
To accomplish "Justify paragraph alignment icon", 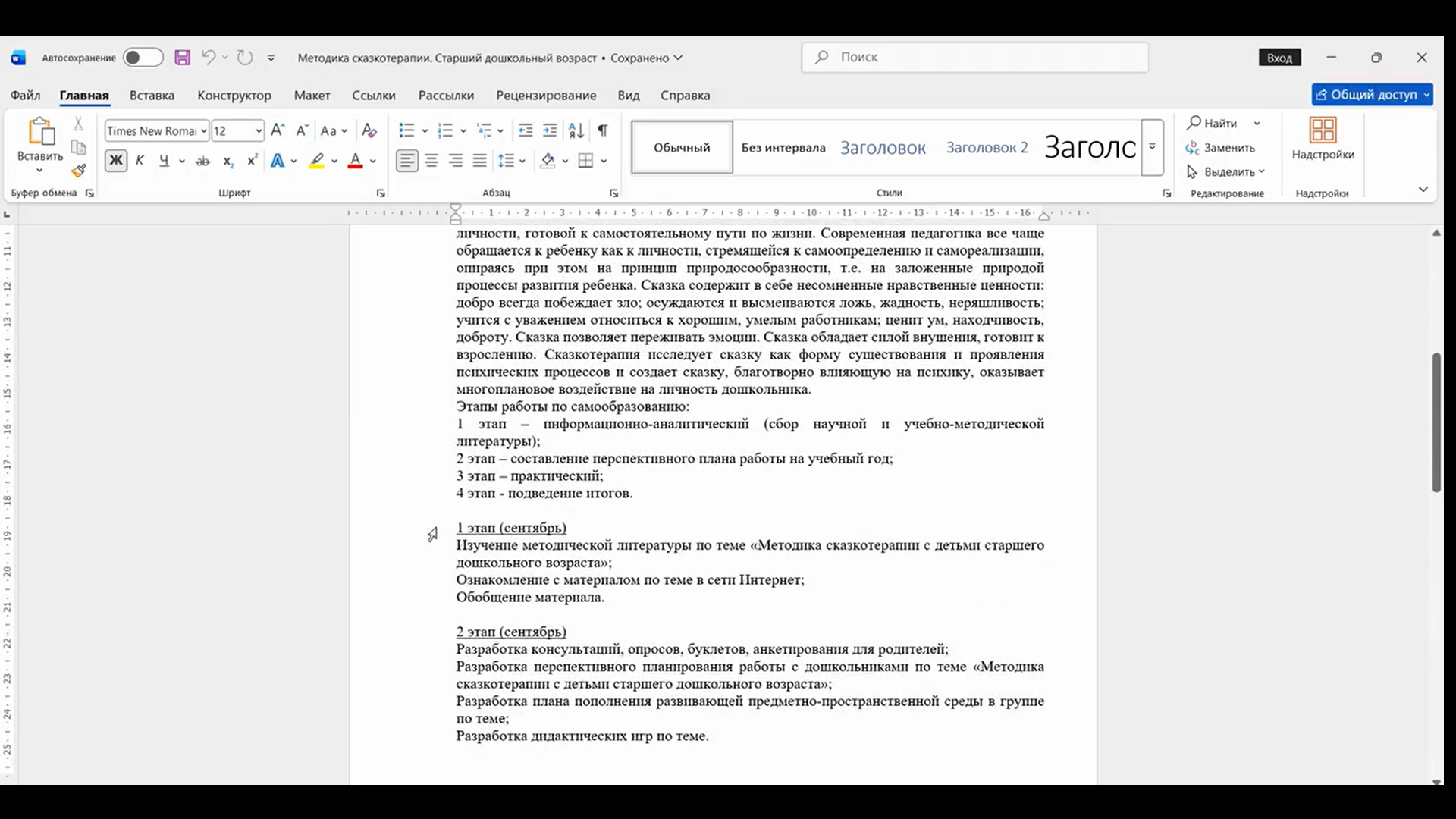I will pos(480,161).
